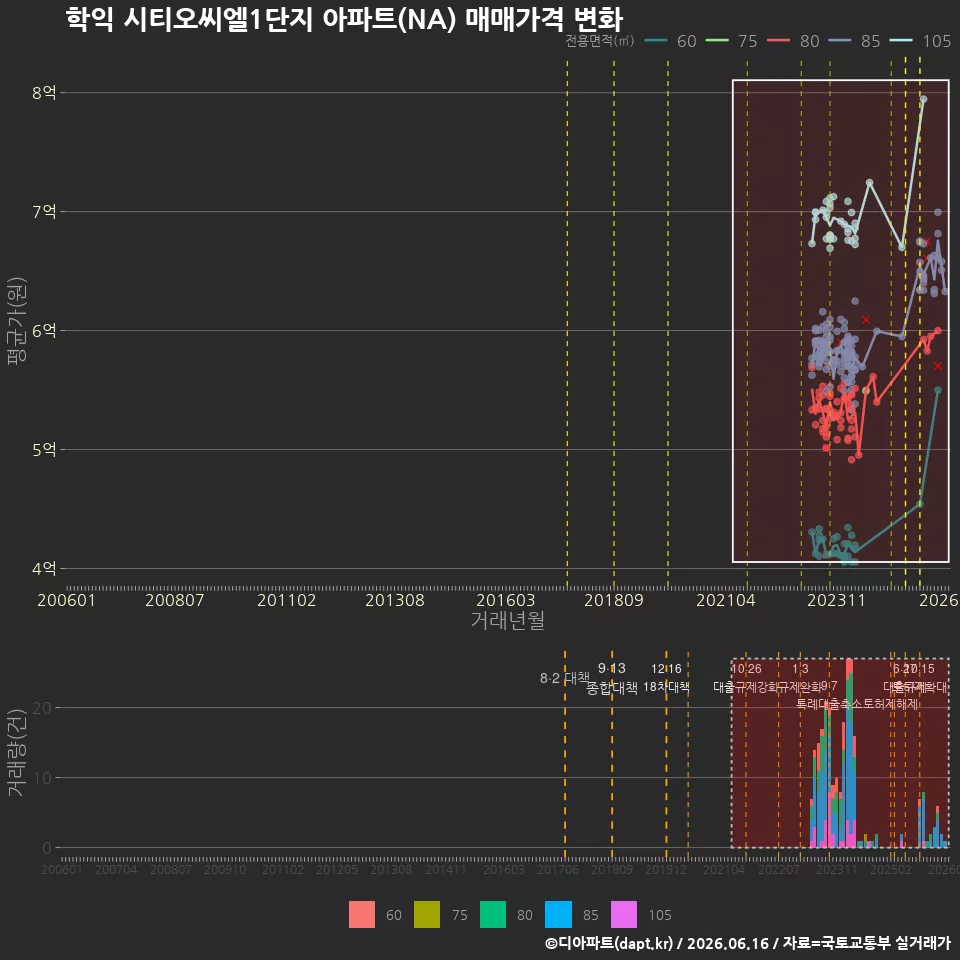Click the olive 75 swatch in bottom legend
960x960 pixels.
point(427,915)
